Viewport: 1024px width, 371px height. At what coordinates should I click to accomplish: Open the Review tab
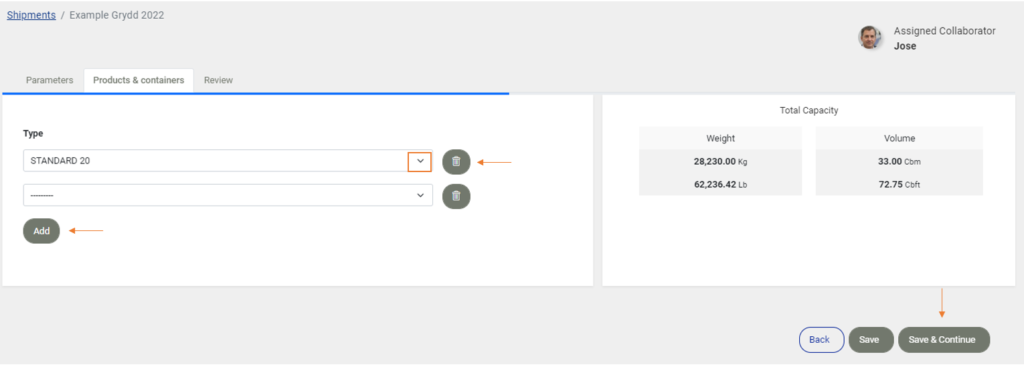point(218,80)
